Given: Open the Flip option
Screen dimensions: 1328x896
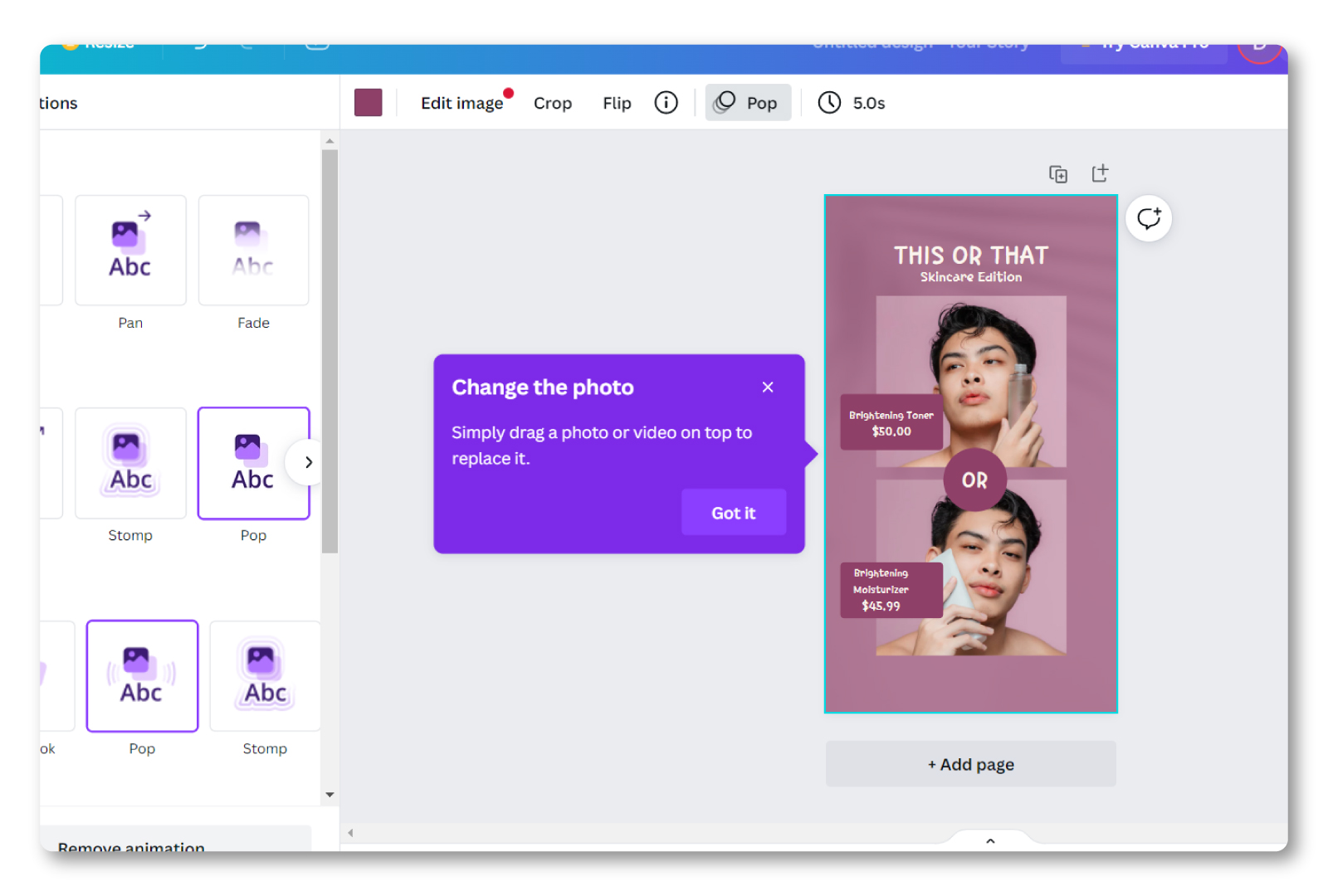Looking at the screenshot, I should (617, 103).
